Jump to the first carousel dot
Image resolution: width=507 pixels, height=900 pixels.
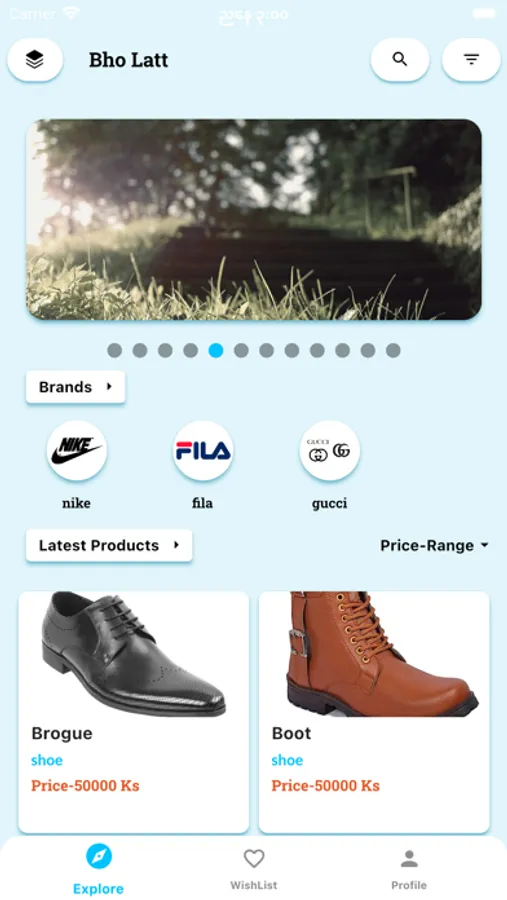[115, 350]
